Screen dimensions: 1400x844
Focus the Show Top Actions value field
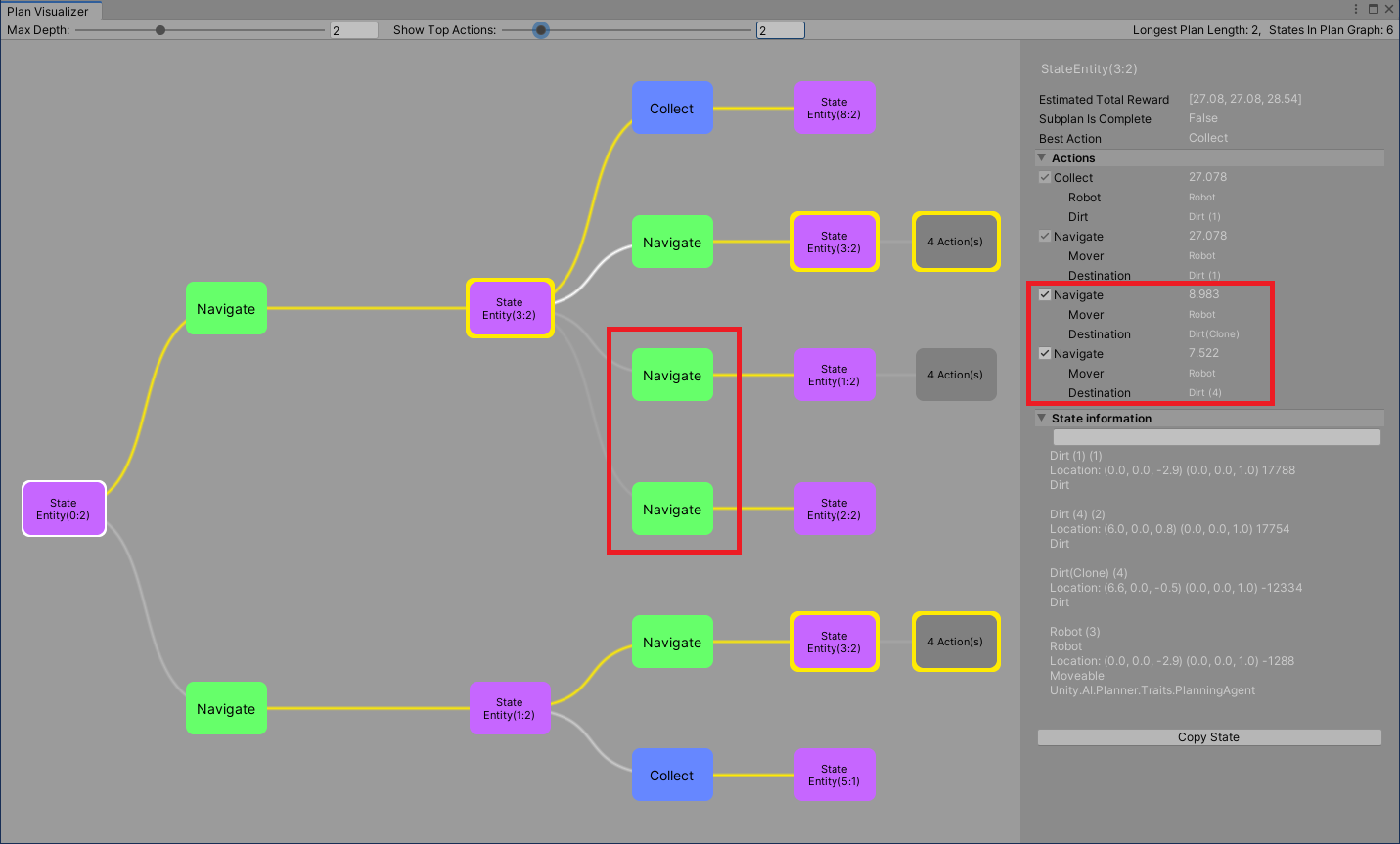(780, 30)
